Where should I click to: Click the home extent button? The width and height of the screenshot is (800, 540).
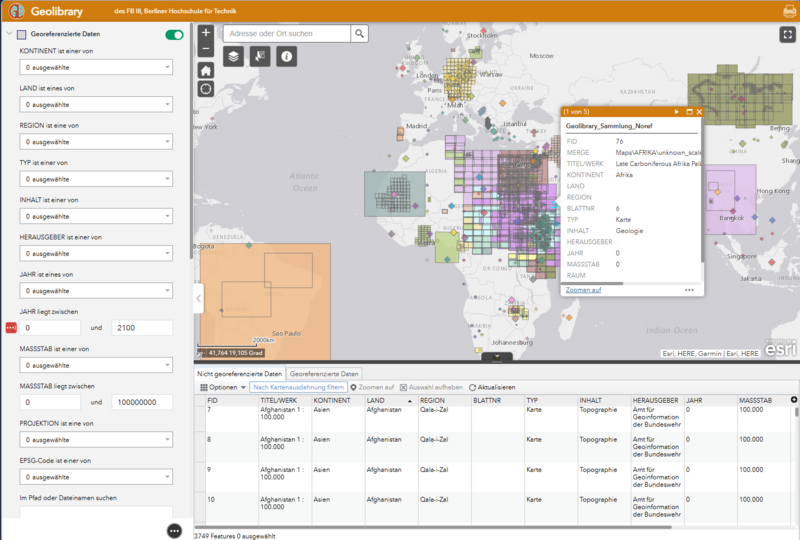pos(206,70)
